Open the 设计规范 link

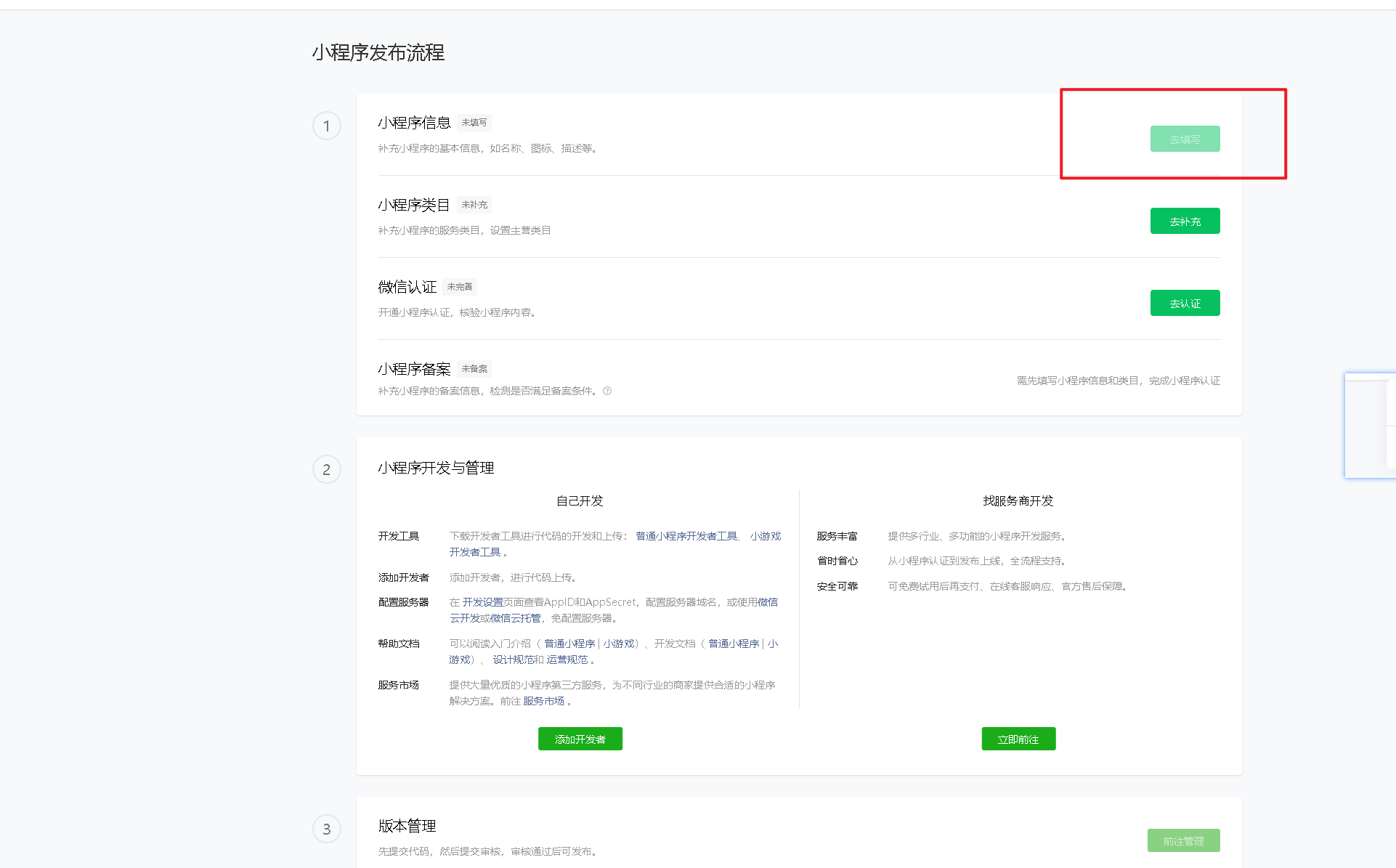514,660
